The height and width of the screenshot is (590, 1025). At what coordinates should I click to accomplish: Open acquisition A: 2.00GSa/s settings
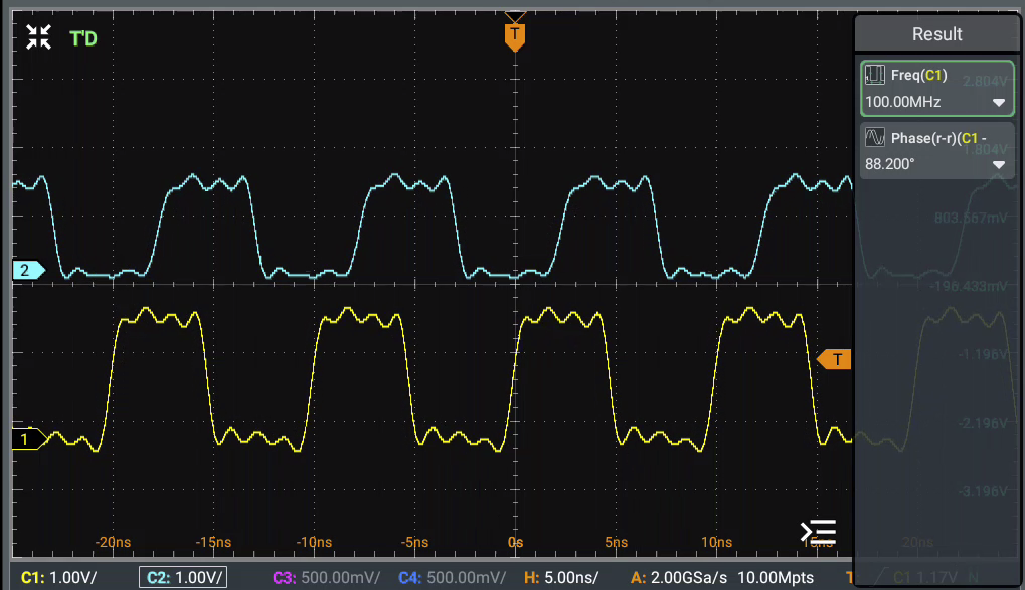coord(722,578)
